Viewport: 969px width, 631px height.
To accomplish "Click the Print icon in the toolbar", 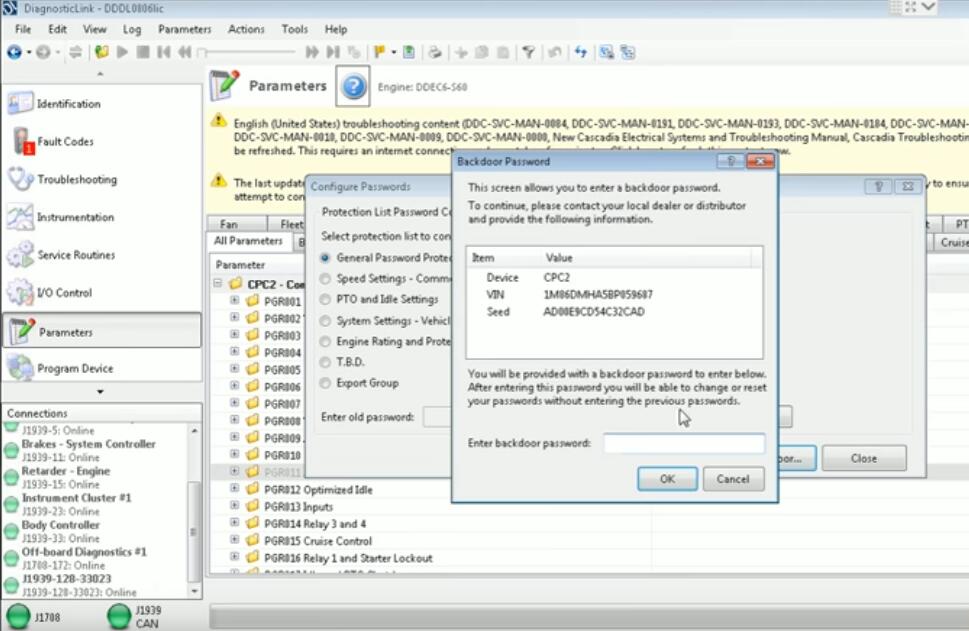I will coord(435,53).
